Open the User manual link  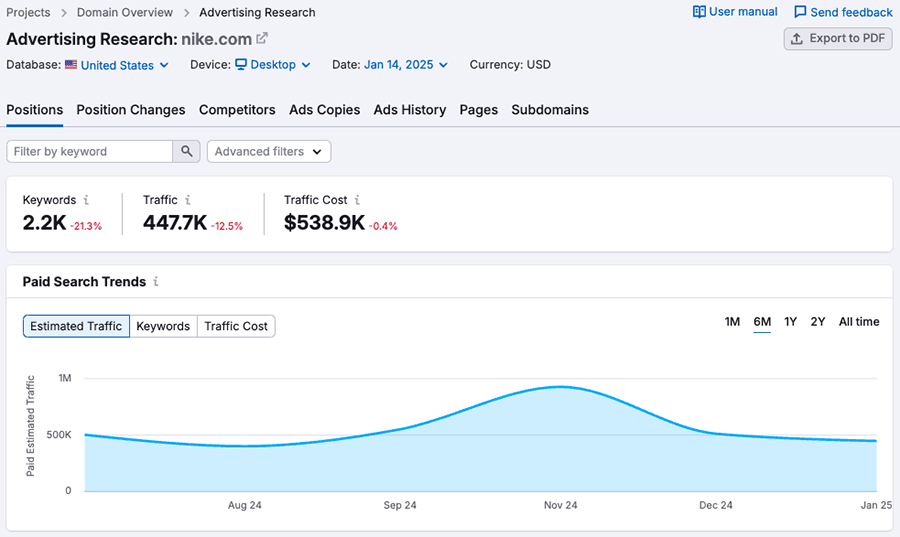(735, 12)
